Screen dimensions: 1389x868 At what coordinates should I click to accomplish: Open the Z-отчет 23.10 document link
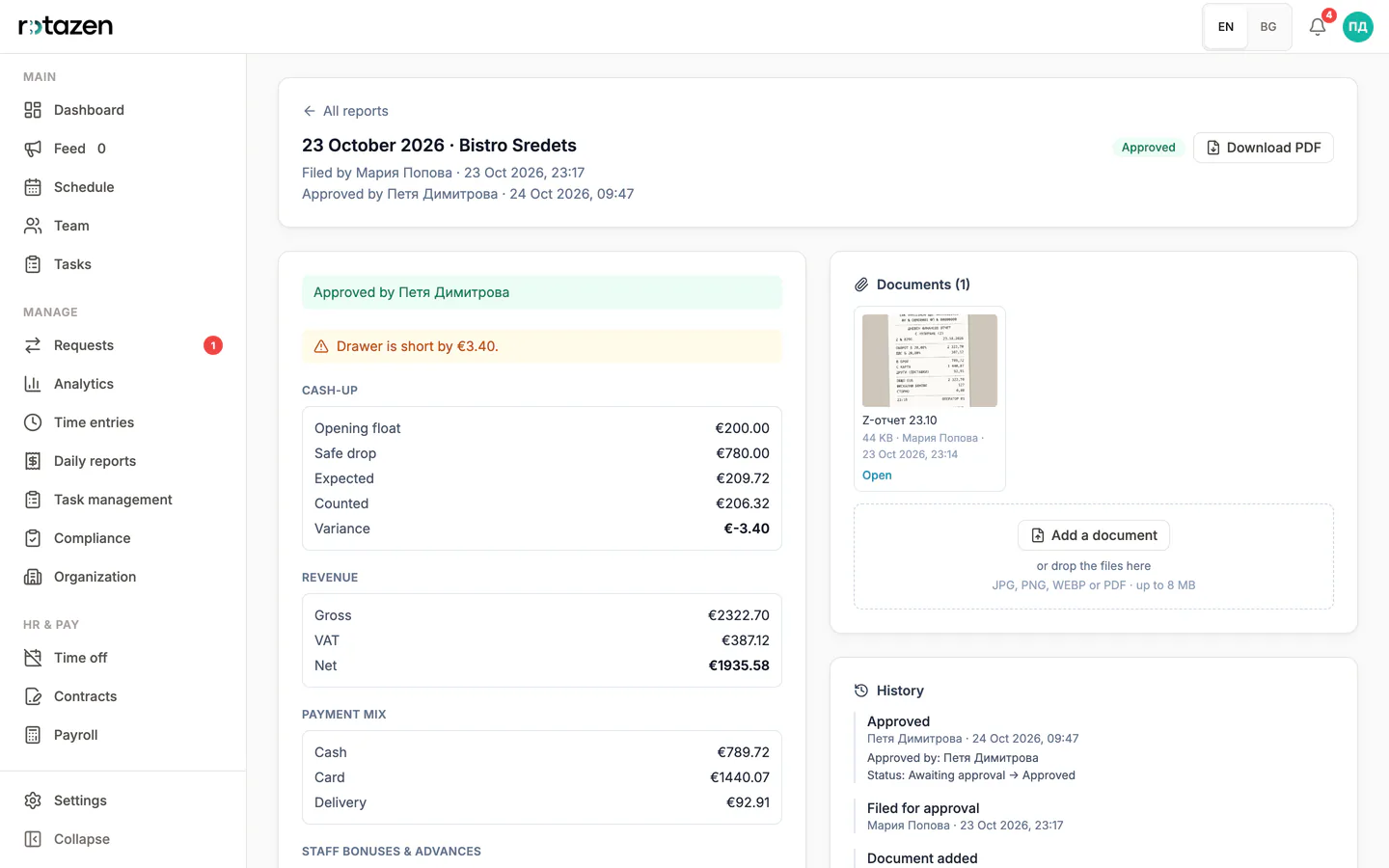click(877, 475)
